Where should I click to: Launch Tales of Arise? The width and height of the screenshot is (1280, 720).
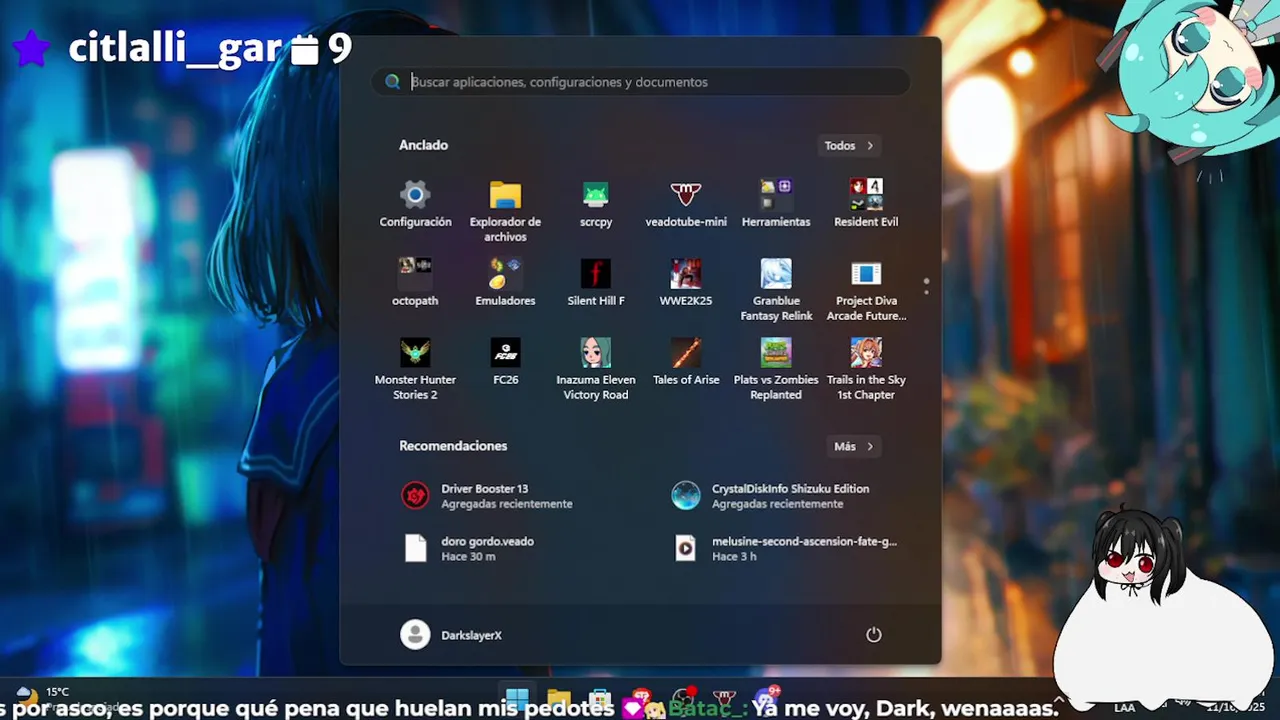686,362
